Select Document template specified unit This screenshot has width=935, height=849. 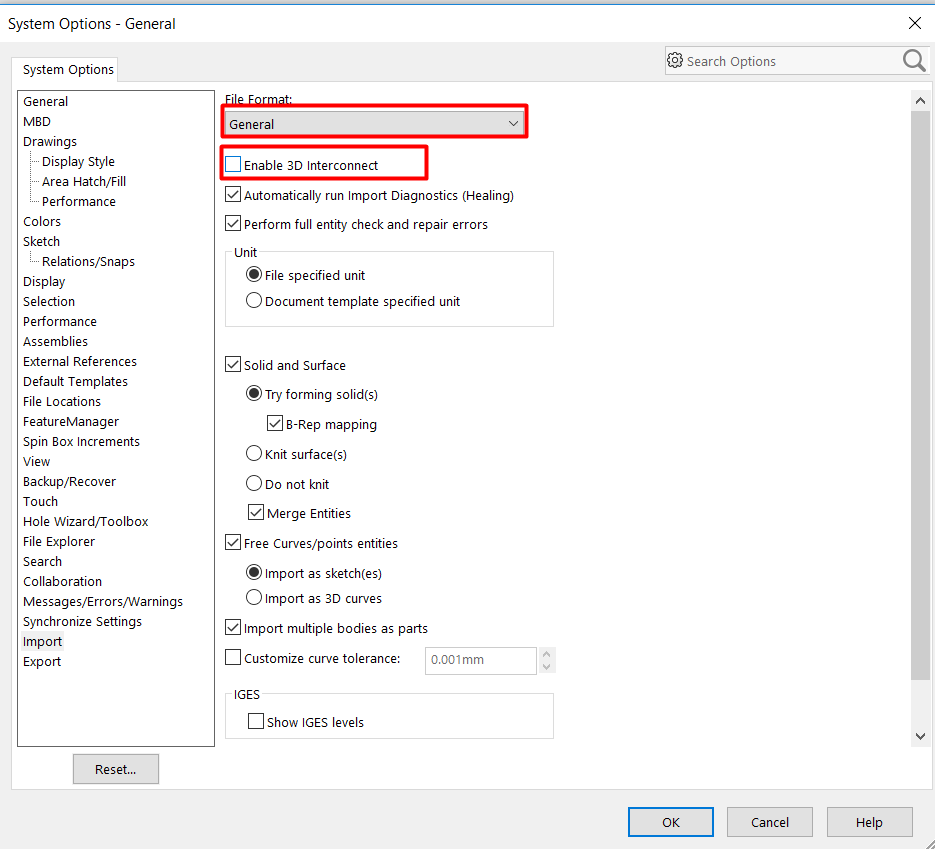click(254, 300)
